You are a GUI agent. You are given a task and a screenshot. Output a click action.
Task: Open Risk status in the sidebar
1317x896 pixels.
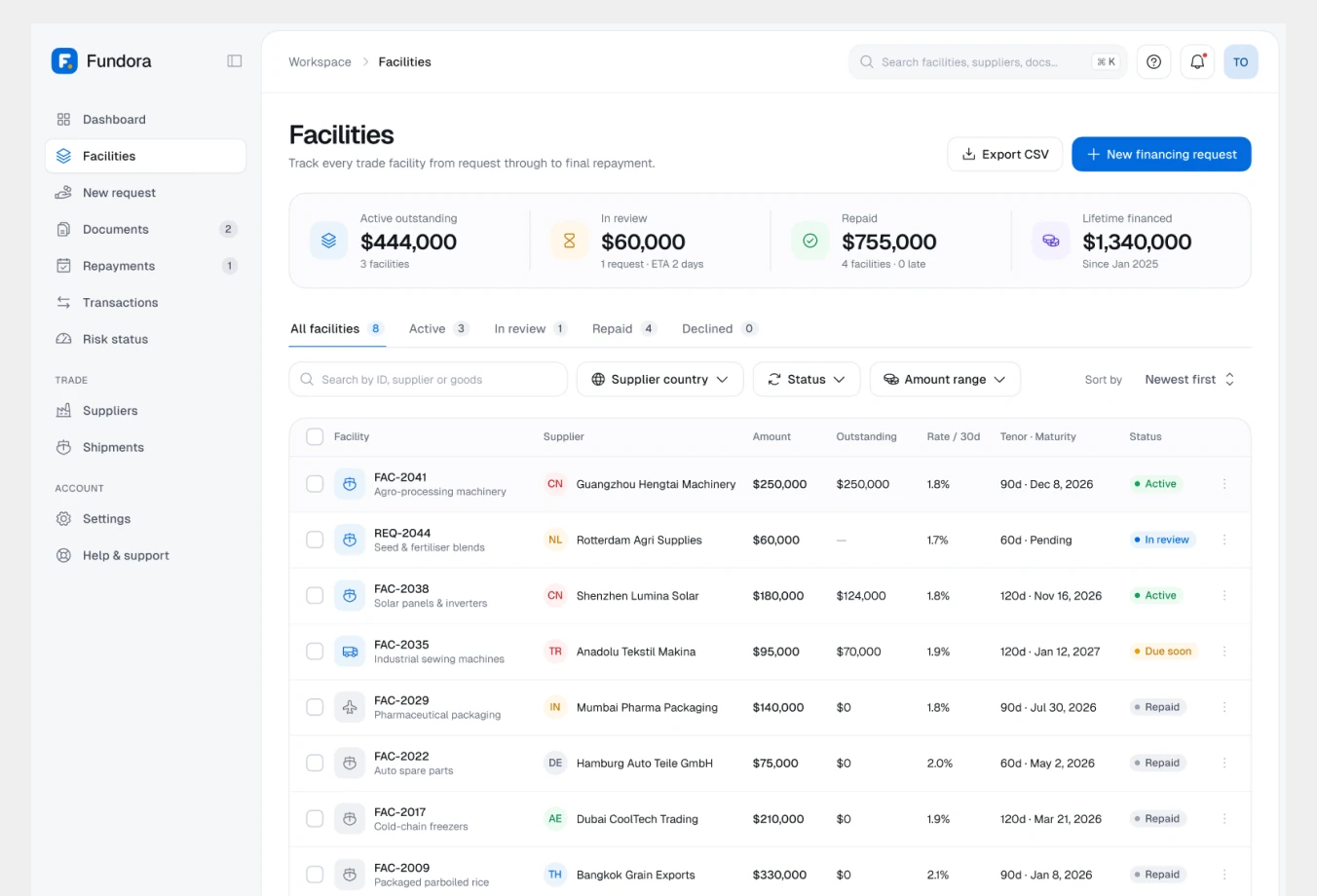click(145, 339)
